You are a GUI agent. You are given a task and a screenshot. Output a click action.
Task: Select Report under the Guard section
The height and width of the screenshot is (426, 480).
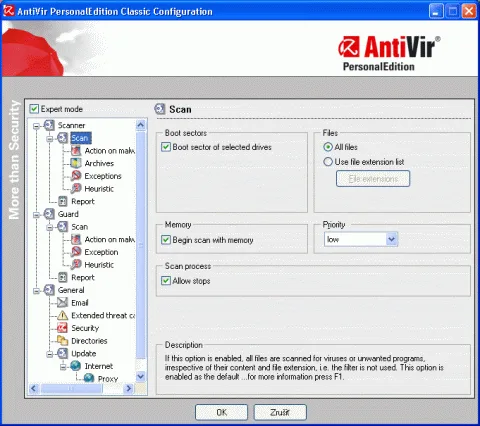(x=83, y=277)
